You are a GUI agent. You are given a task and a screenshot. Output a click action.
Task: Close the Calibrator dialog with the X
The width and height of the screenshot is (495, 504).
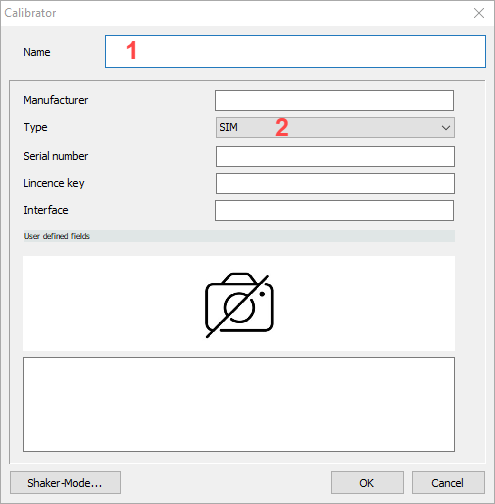click(479, 13)
